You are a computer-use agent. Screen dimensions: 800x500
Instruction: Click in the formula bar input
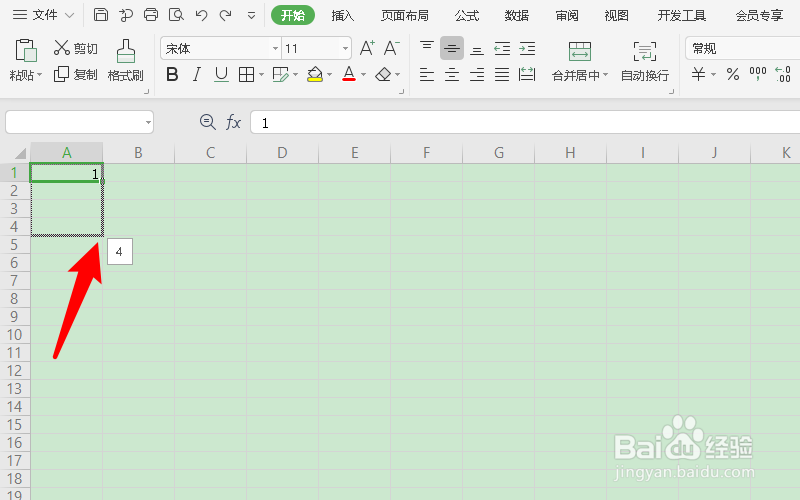pos(525,122)
